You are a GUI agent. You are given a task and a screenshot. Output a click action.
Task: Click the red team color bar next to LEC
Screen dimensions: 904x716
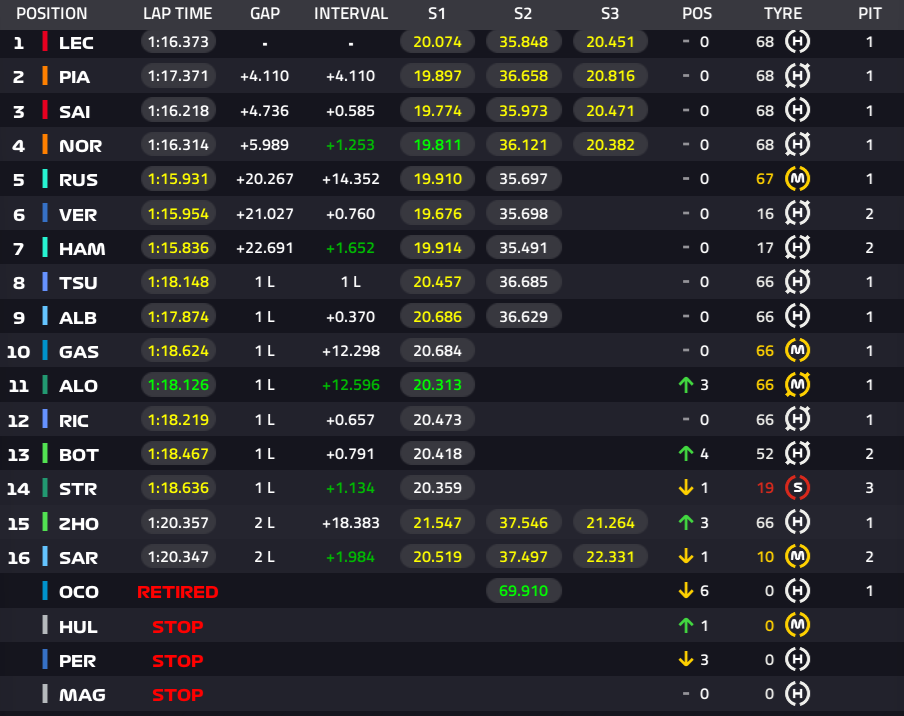click(45, 42)
